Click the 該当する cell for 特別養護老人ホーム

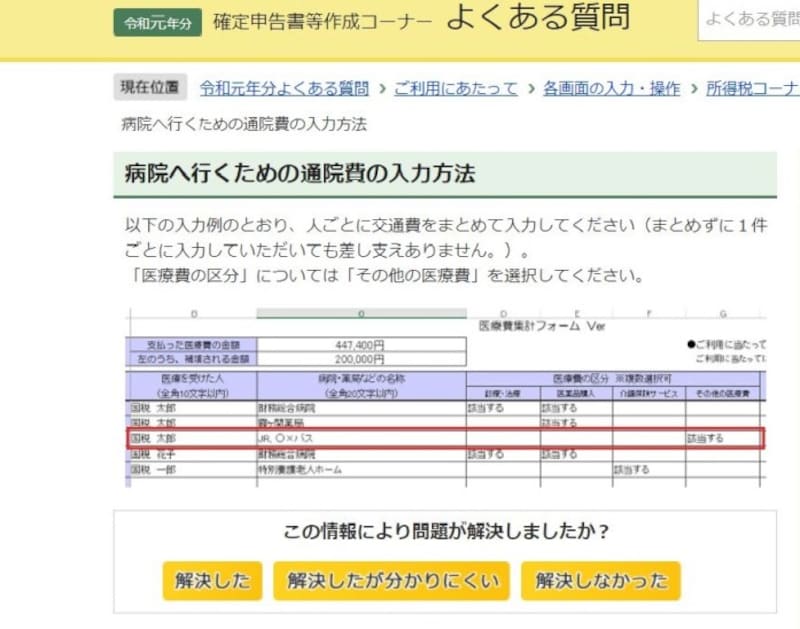pos(630,467)
